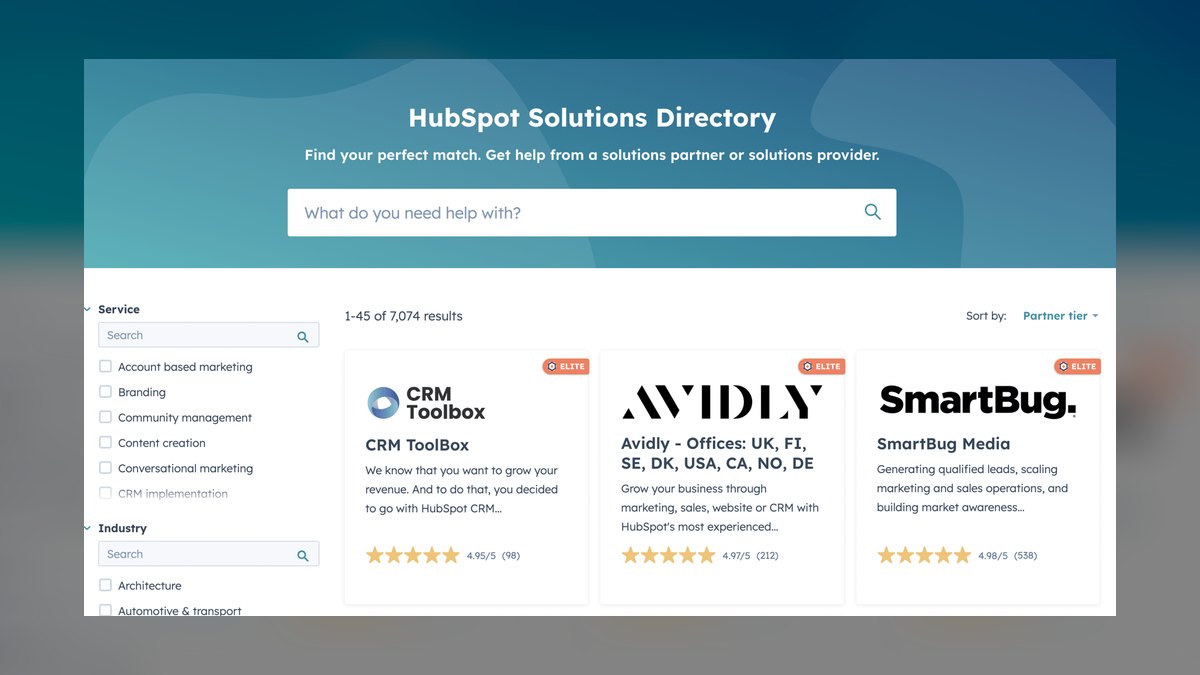
Task: Toggle the CRM implementation checkbox
Action: click(x=105, y=493)
